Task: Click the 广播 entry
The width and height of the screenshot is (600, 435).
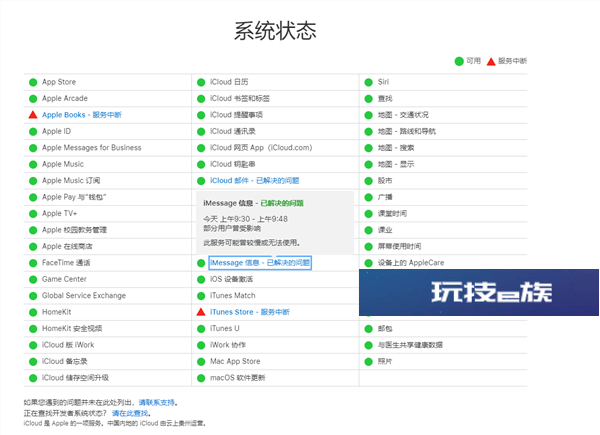Action: click(x=385, y=197)
